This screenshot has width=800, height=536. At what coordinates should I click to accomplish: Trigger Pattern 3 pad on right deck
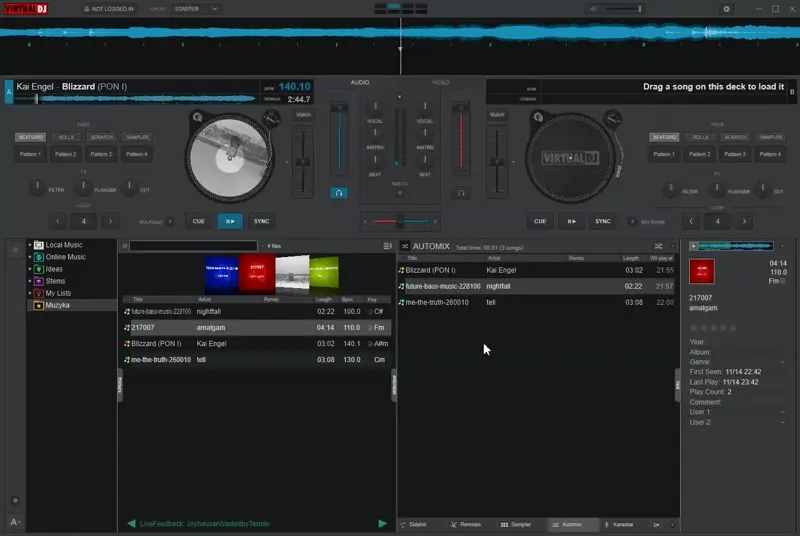click(x=735, y=154)
